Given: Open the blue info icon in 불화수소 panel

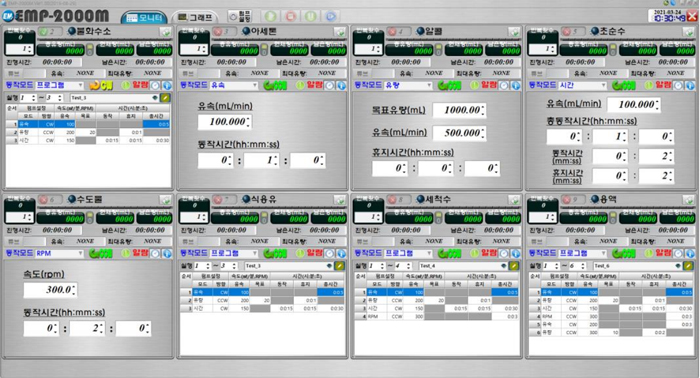Looking at the screenshot, I should point(167,85).
